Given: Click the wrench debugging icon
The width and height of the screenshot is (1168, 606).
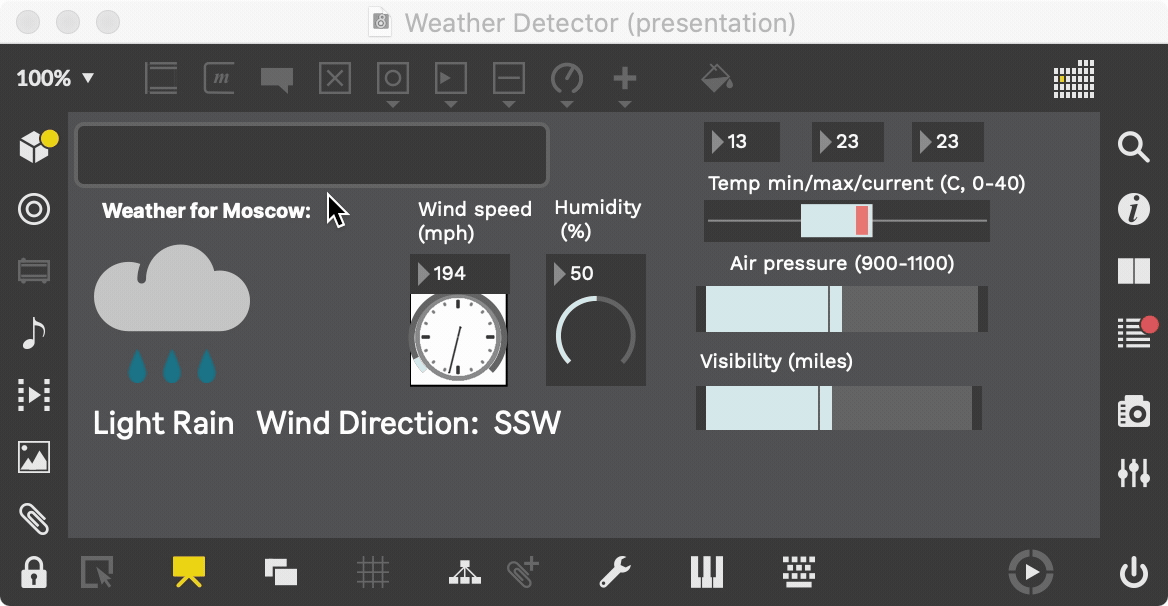Looking at the screenshot, I should (x=614, y=572).
